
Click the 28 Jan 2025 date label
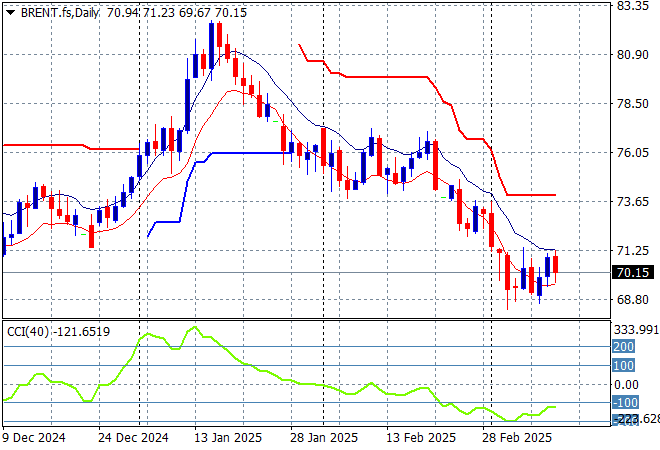[x=324, y=438]
